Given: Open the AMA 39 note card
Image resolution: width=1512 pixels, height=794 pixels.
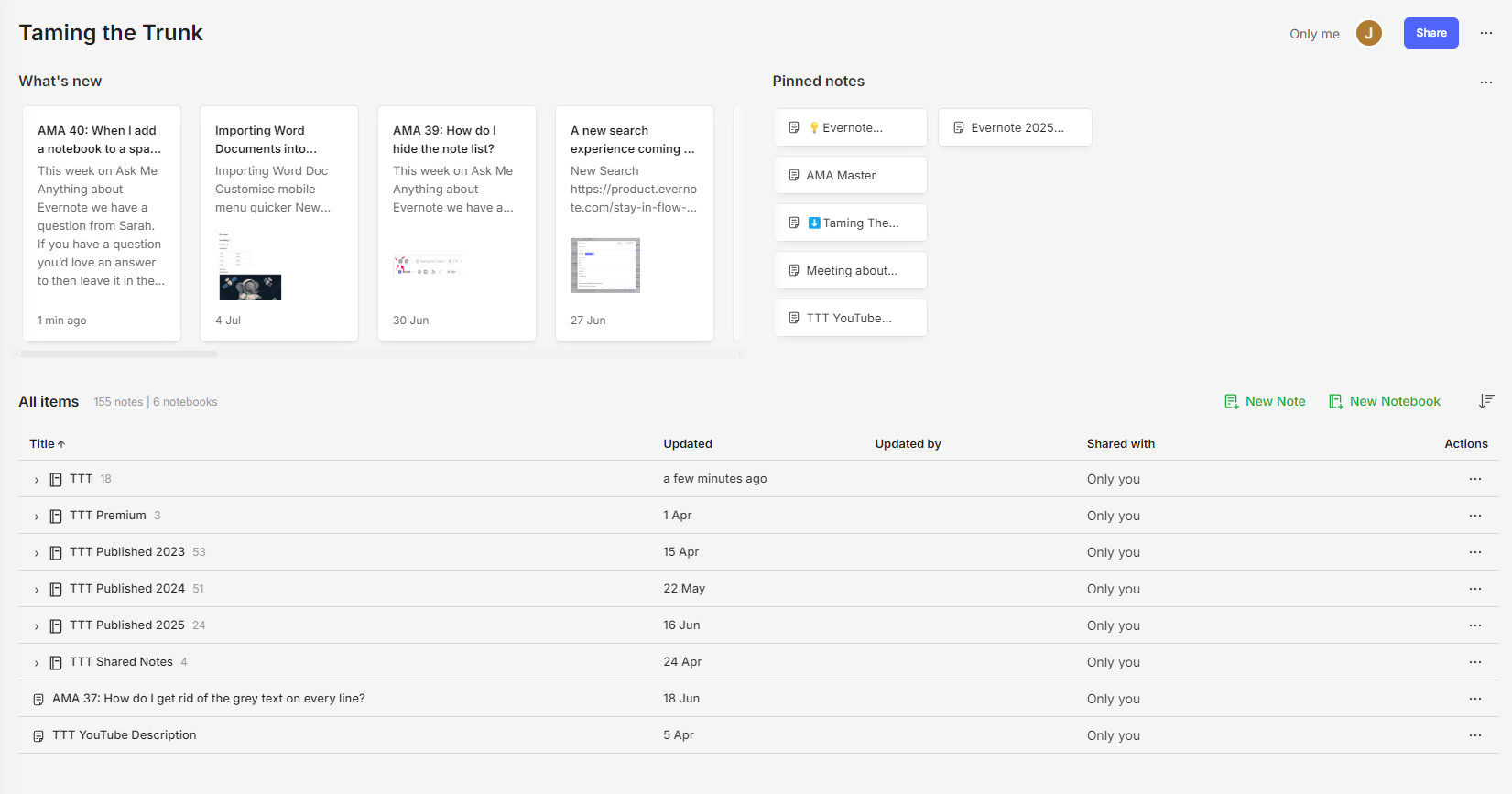Looking at the screenshot, I should (x=457, y=223).
